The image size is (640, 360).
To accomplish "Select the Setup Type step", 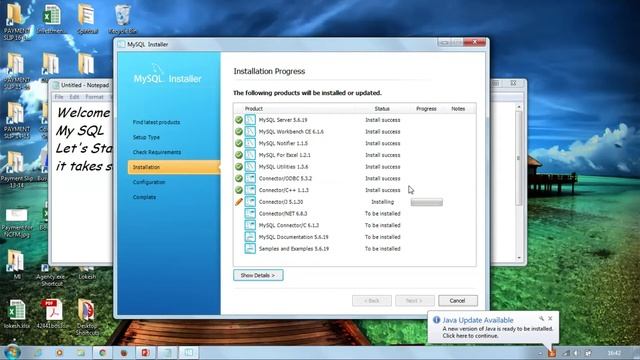I will pyautogui.click(x=146, y=137).
